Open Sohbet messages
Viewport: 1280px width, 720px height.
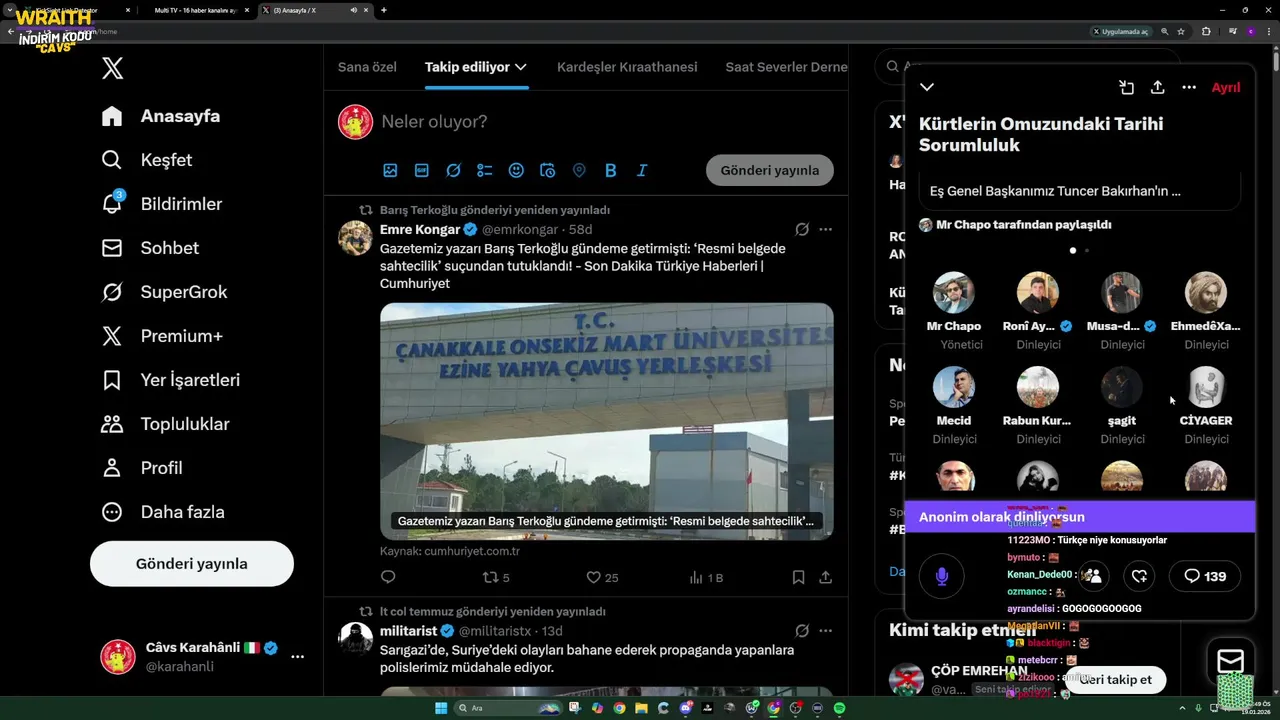150,248
